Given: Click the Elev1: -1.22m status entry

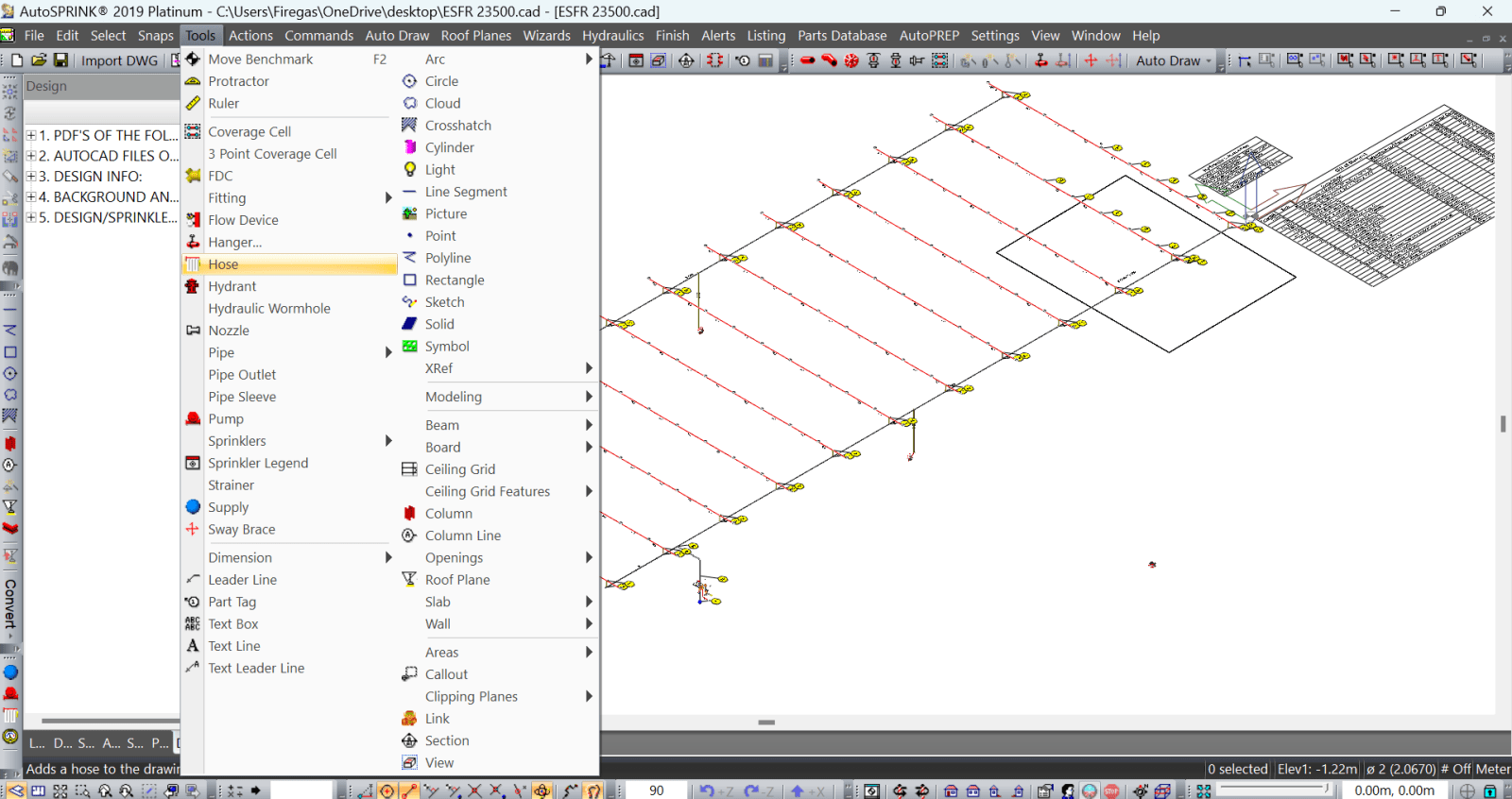Looking at the screenshot, I should 1317,769.
